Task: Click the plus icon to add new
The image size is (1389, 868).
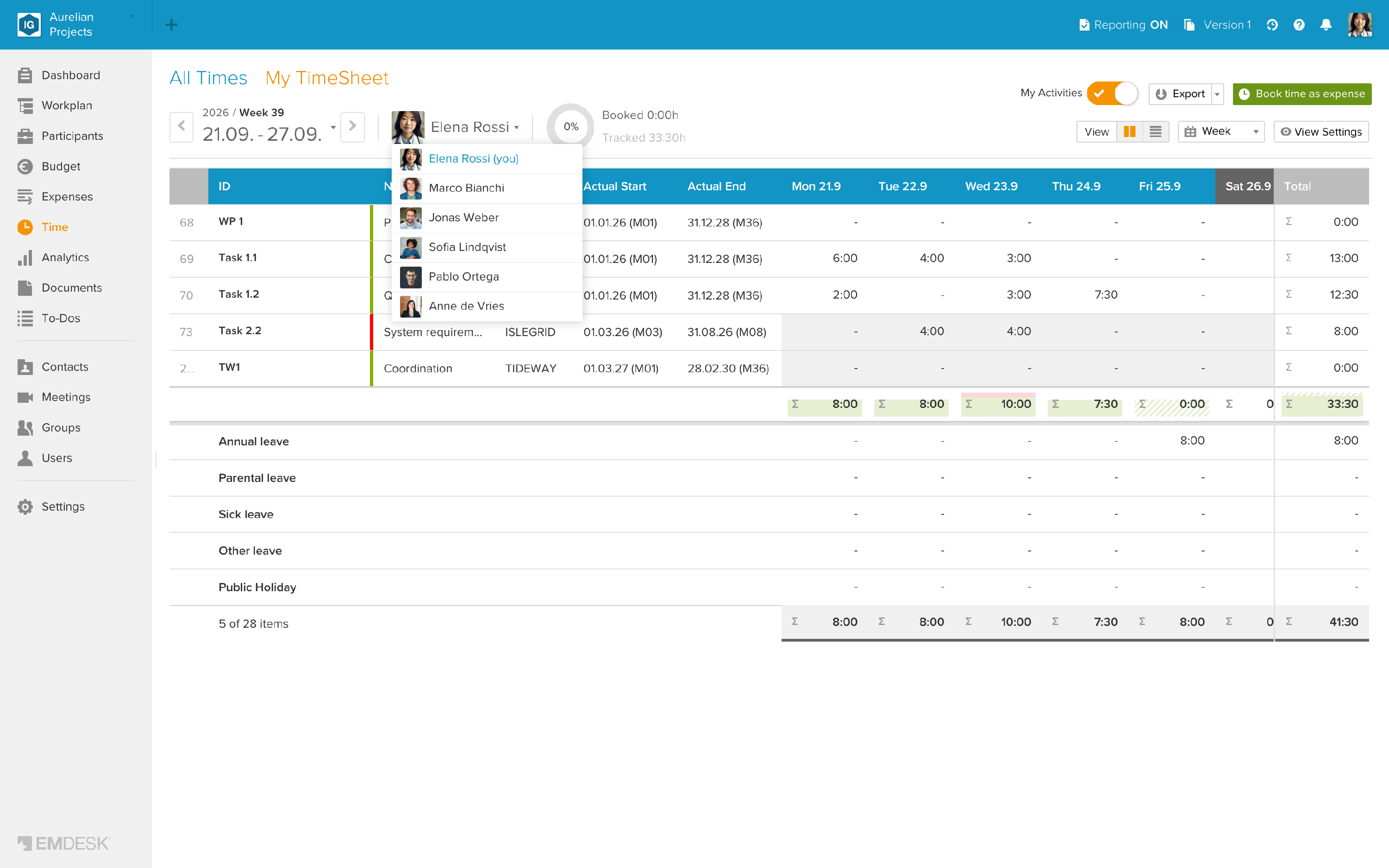Action: pos(171,25)
